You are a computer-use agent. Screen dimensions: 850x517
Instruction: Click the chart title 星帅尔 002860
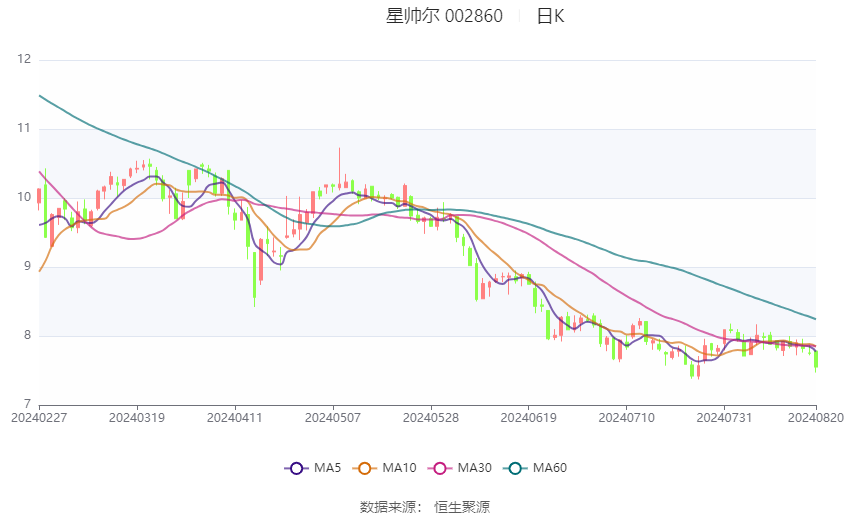(444, 16)
